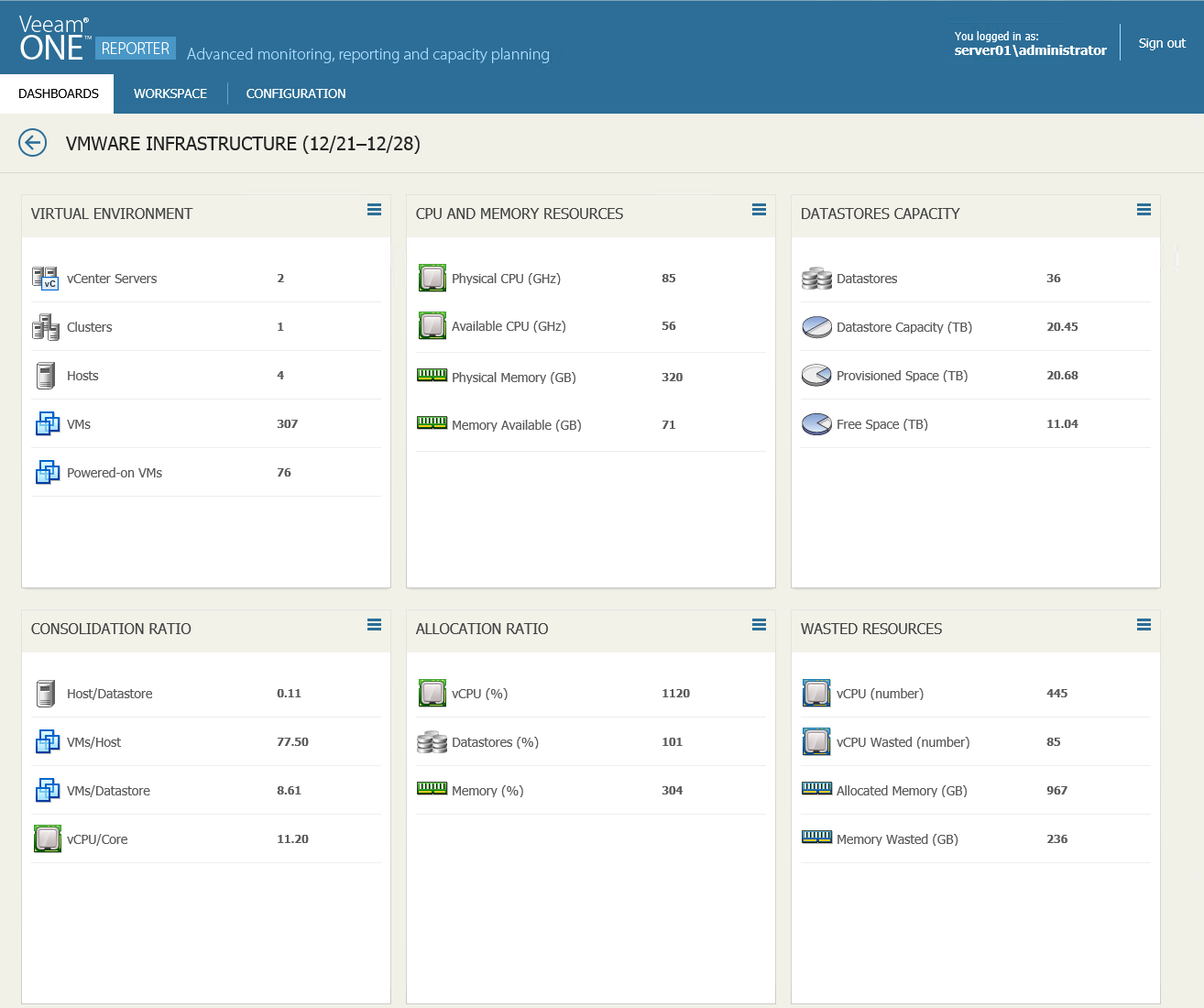
Task: Click the Sign out link
Action: click(x=1162, y=43)
